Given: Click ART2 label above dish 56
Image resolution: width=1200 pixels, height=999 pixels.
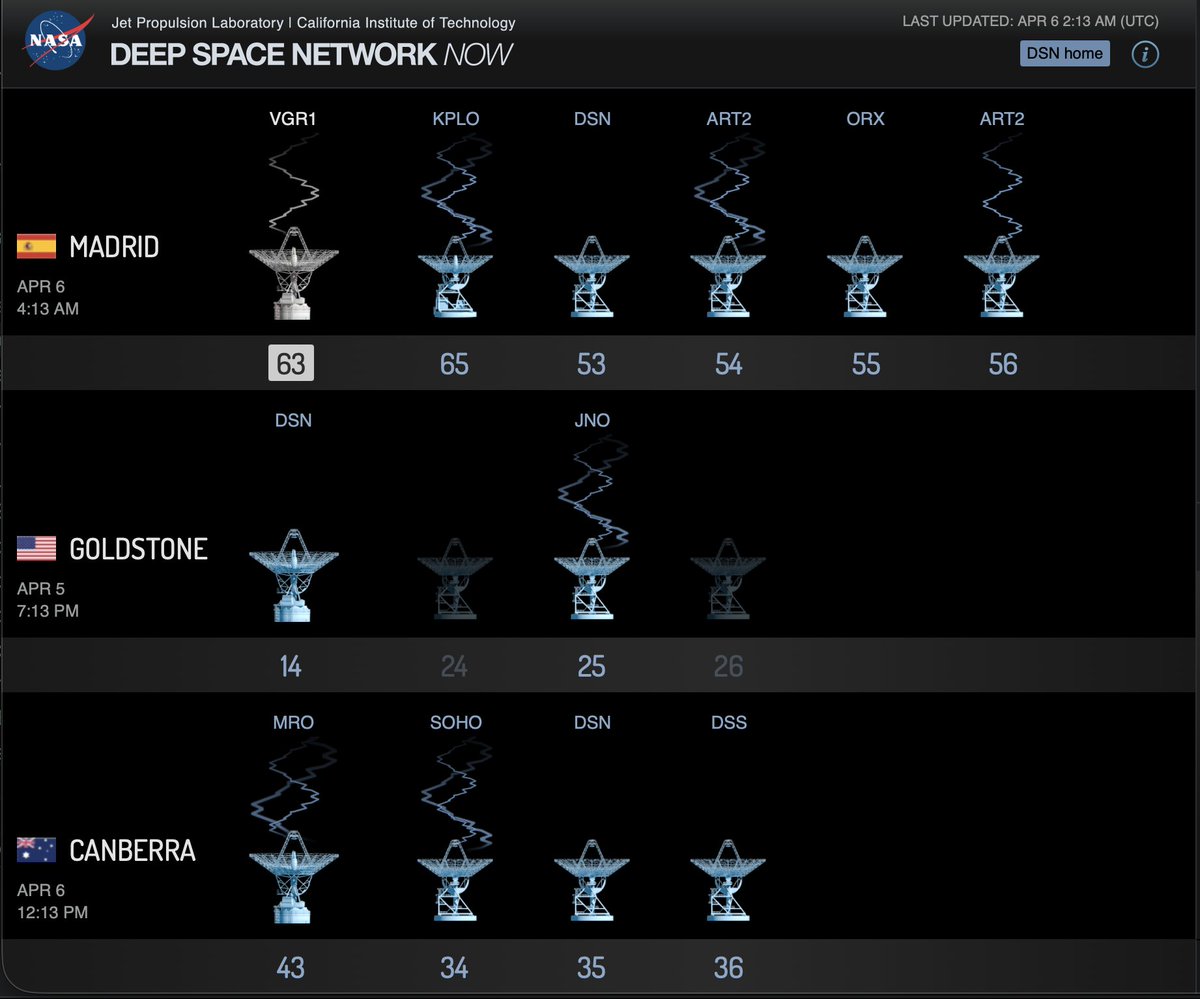Looking at the screenshot, I should pos(1002,118).
